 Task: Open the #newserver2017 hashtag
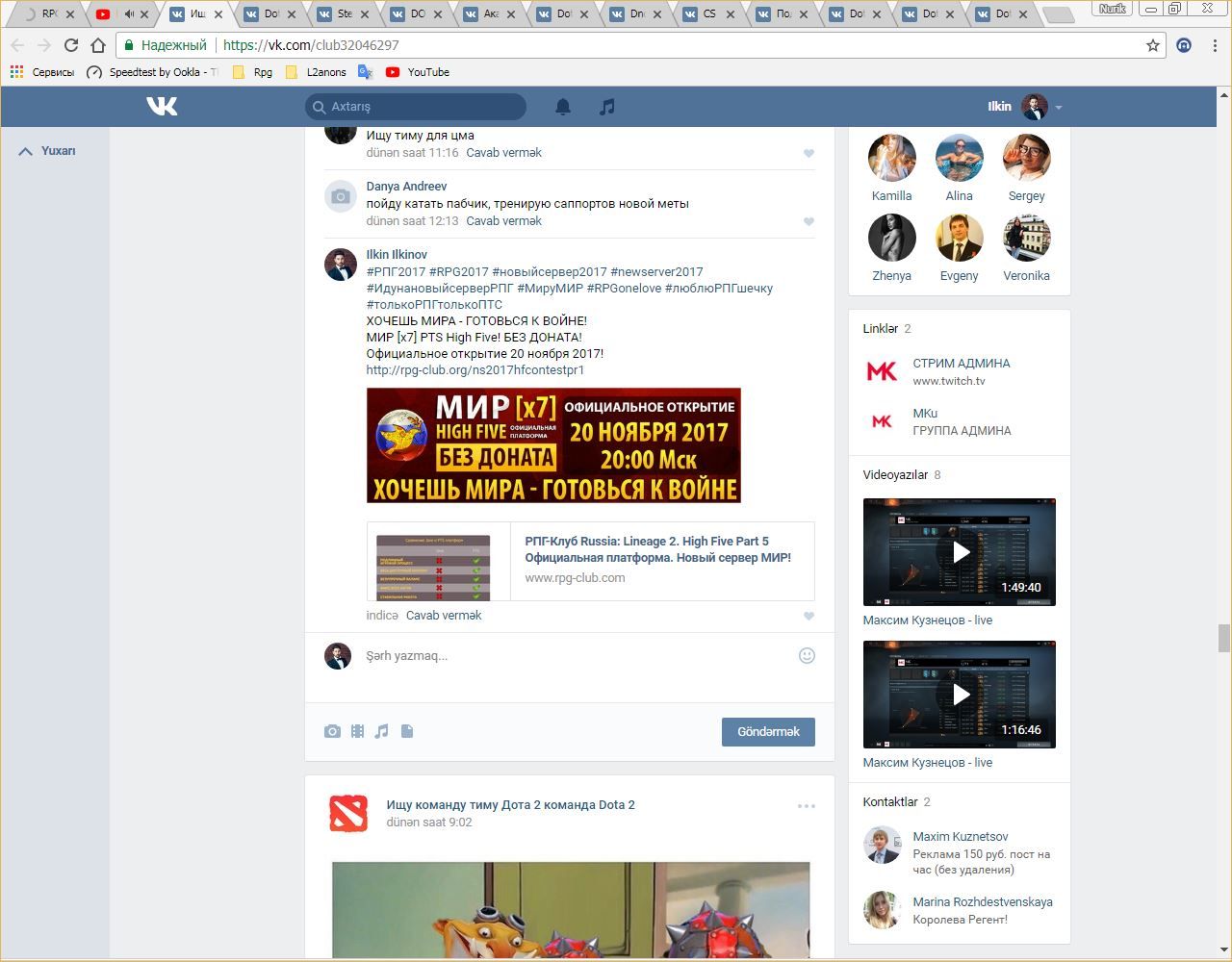pyautogui.click(x=656, y=272)
